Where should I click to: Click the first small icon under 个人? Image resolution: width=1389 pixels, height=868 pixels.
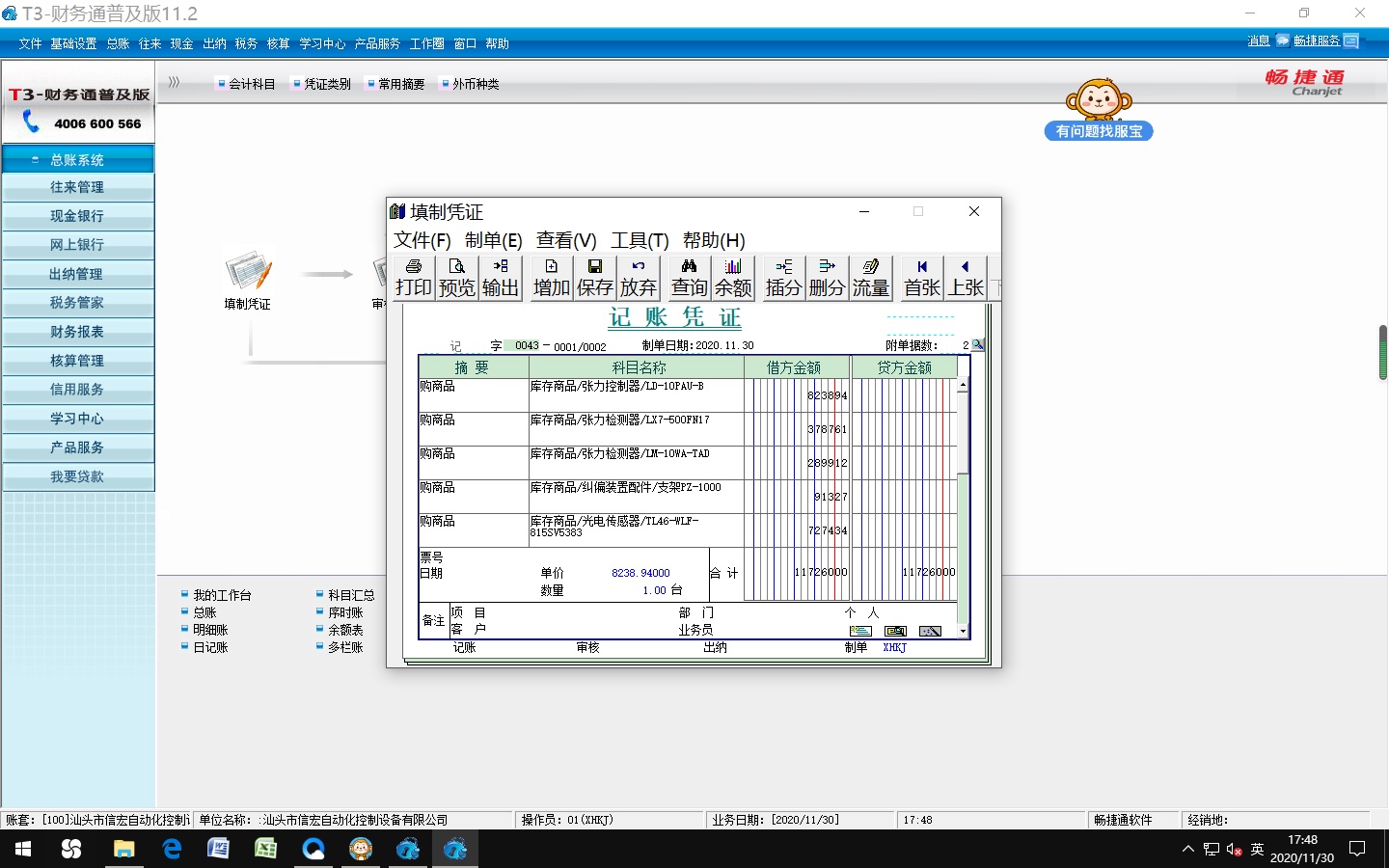point(860,631)
